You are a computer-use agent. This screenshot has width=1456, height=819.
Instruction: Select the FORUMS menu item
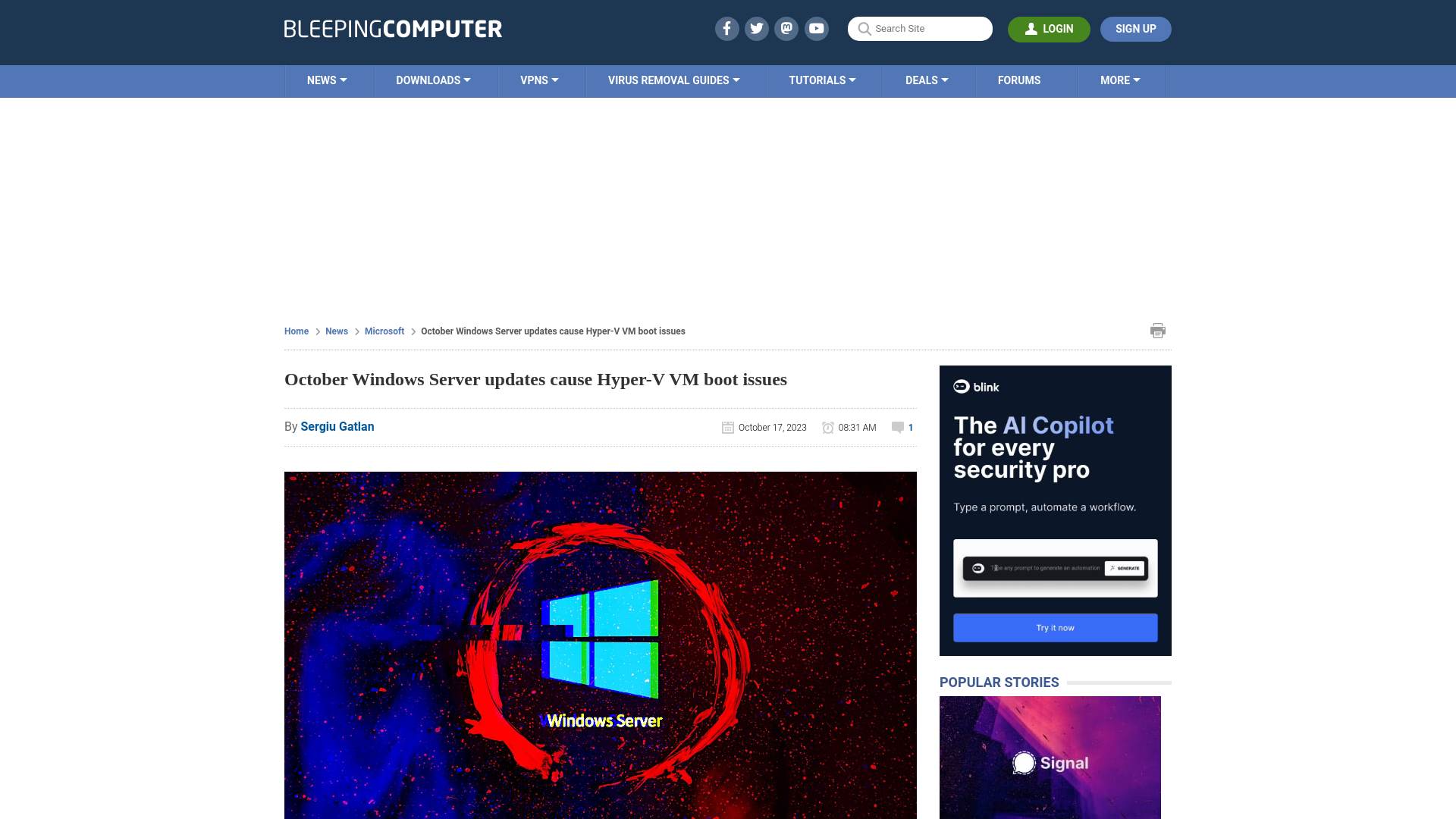tap(1019, 80)
